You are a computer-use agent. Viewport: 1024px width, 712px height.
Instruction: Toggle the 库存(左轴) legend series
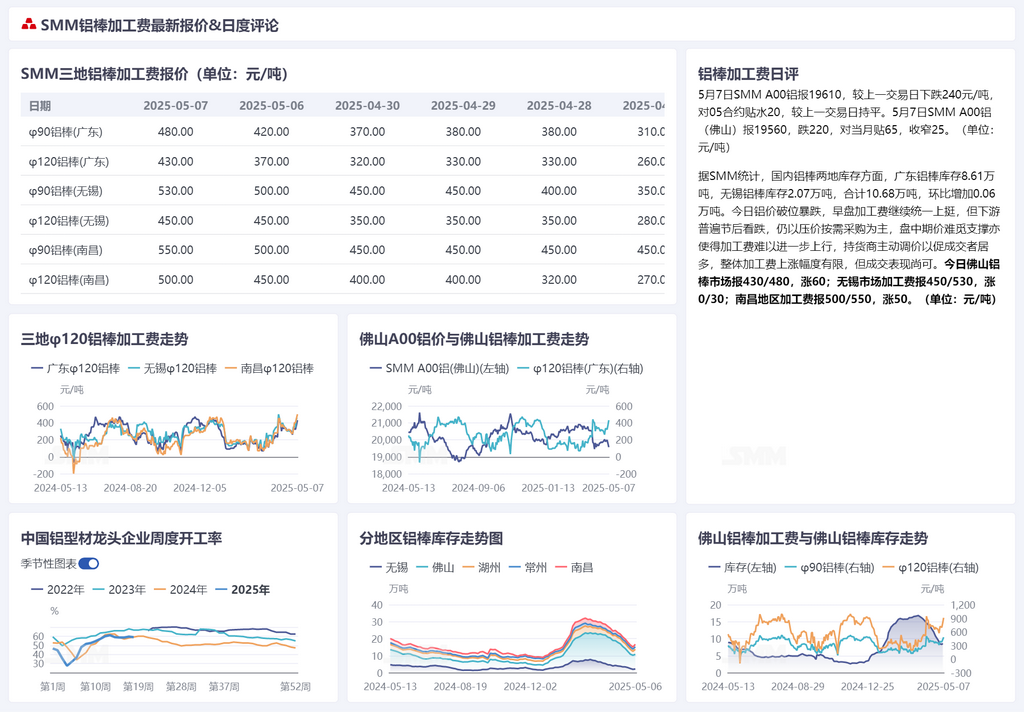point(743,568)
